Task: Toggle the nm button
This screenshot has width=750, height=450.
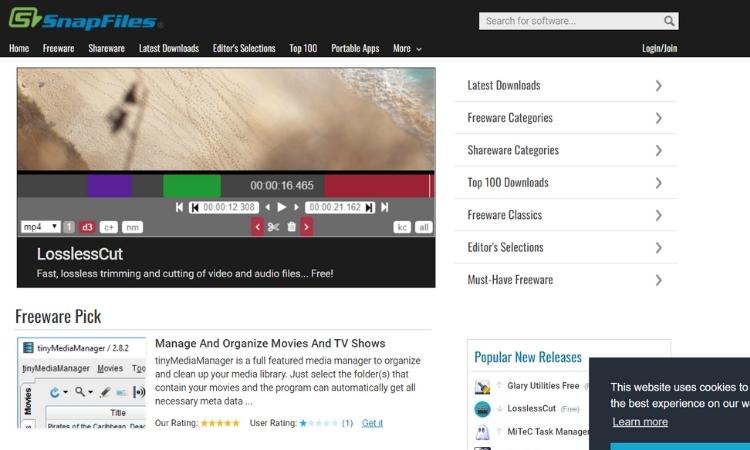Action: click(132, 227)
